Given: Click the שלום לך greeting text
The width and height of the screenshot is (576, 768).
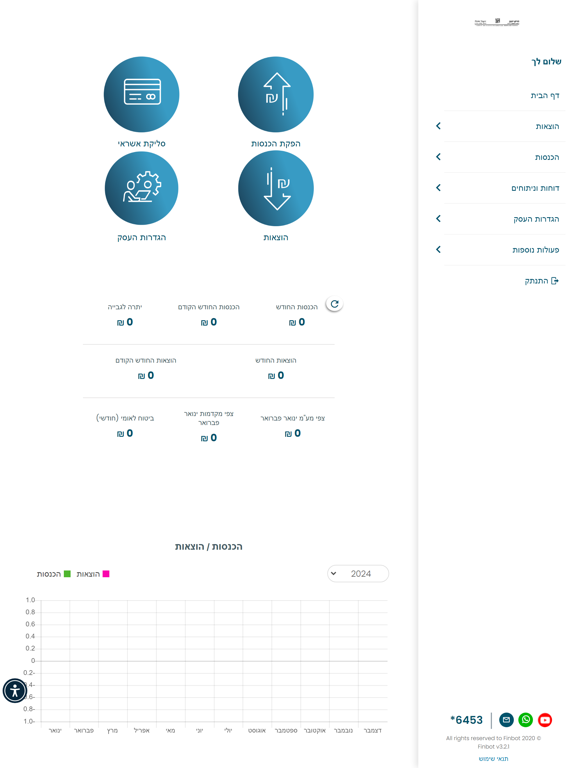Looking at the screenshot, I should (x=546, y=62).
